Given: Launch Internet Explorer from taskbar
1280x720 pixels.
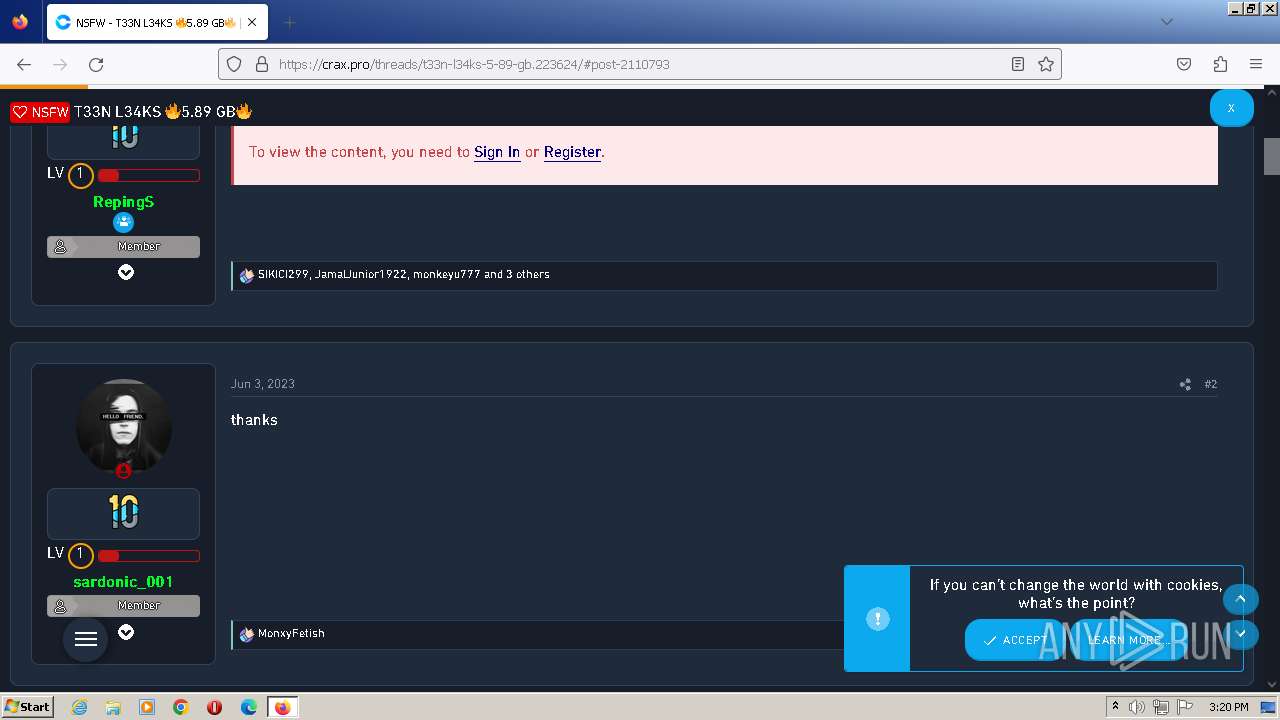Looking at the screenshot, I should [x=79, y=707].
